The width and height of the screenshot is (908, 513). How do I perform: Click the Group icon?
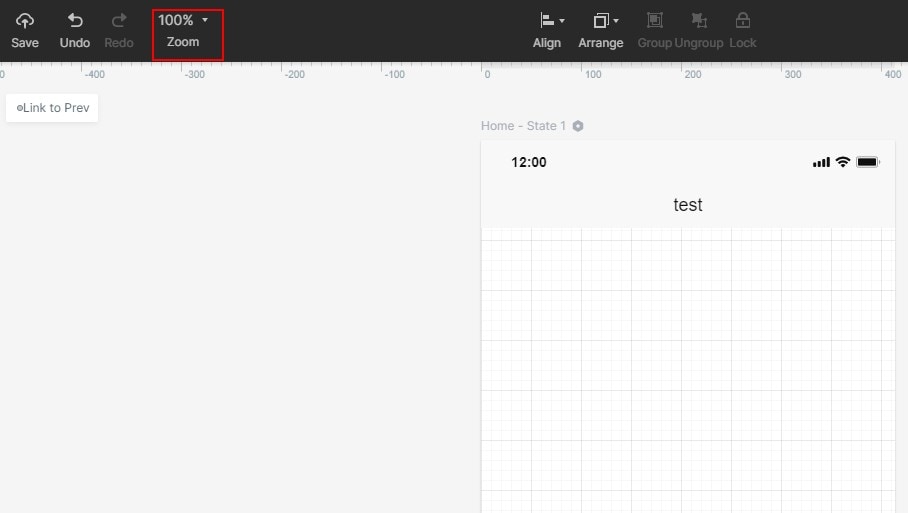[654, 20]
